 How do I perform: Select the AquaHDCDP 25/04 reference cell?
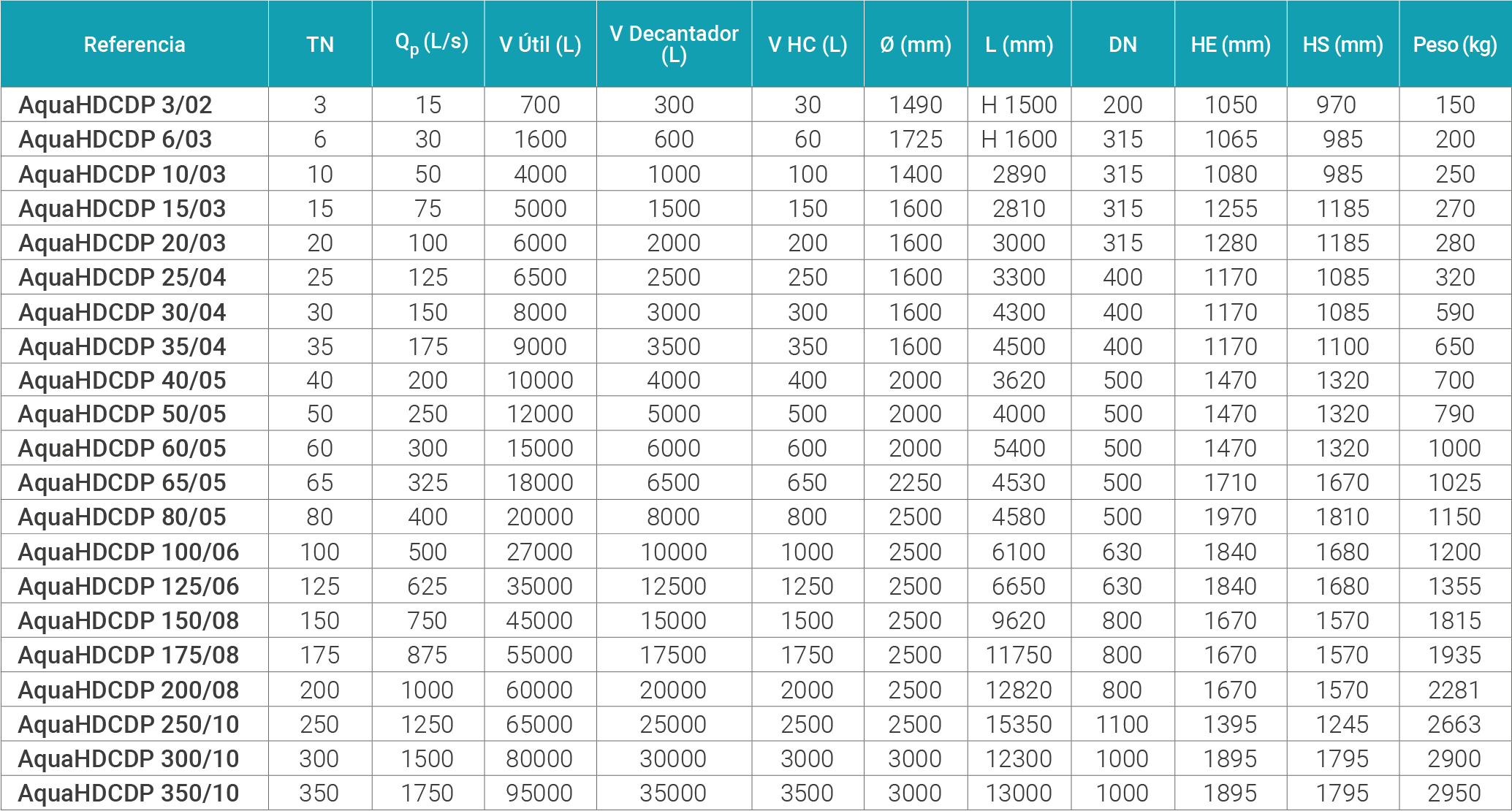tap(122, 278)
